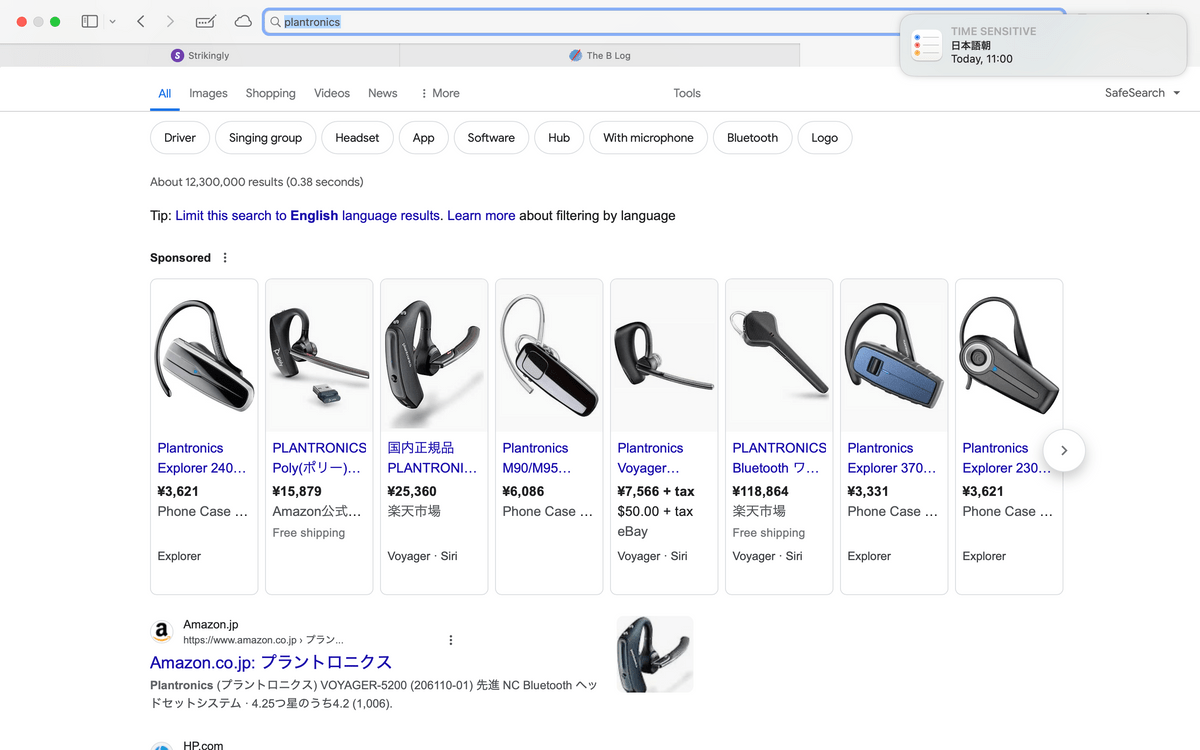Show next sponsored products with carousel arrow
Viewport: 1200px width, 750px height.
1064,451
